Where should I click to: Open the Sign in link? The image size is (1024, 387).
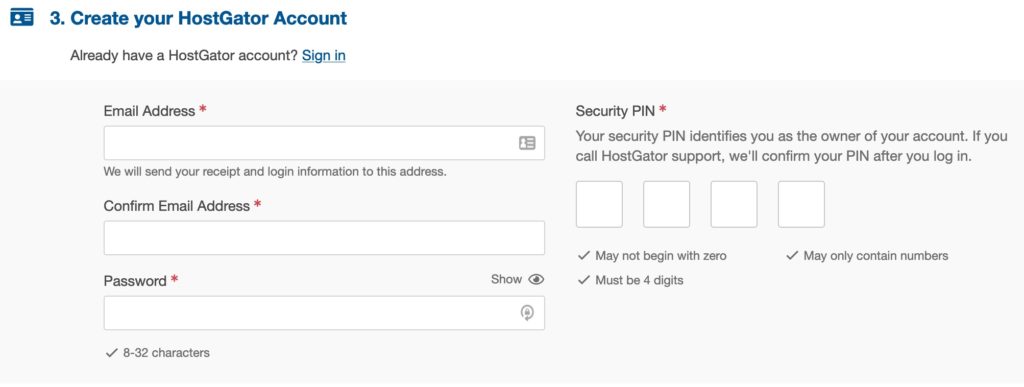click(323, 55)
